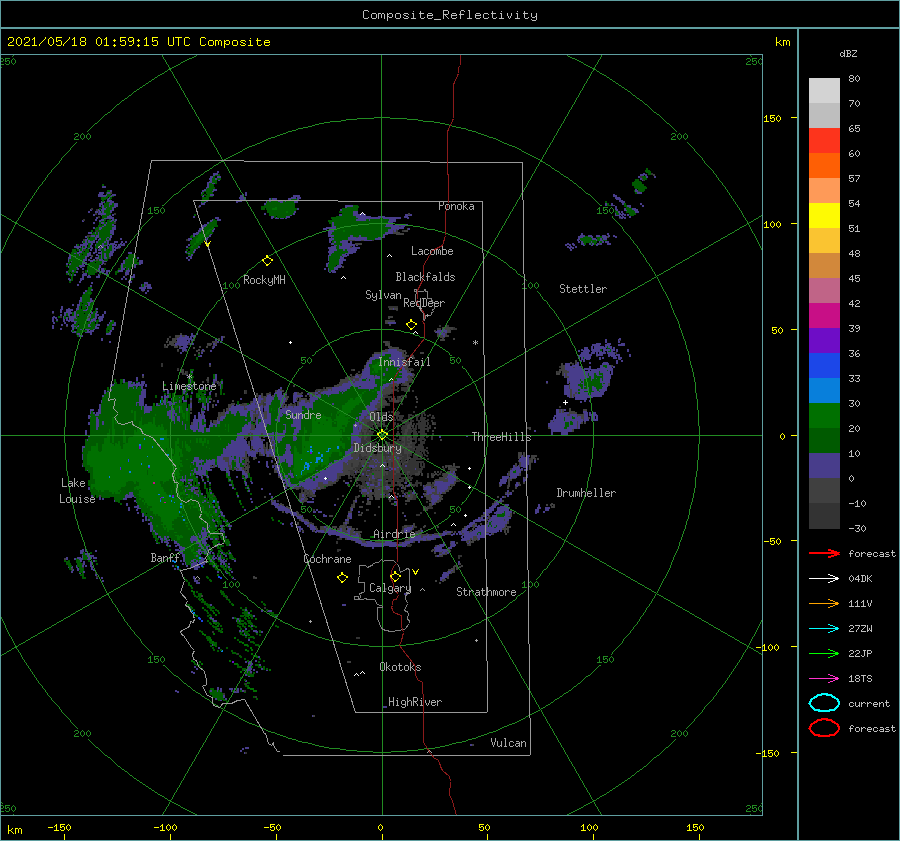Click the RockyMH label
The width and height of the screenshot is (900, 841).
coord(264,280)
